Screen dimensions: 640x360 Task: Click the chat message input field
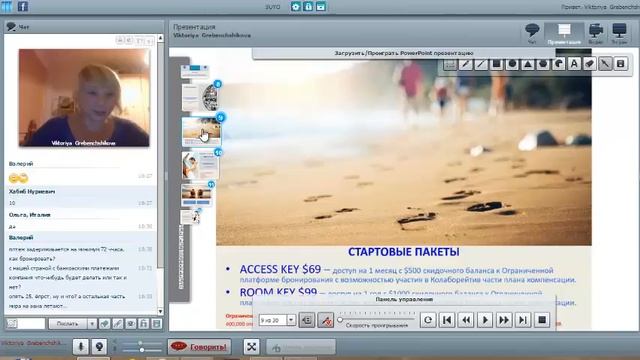(x=31, y=324)
